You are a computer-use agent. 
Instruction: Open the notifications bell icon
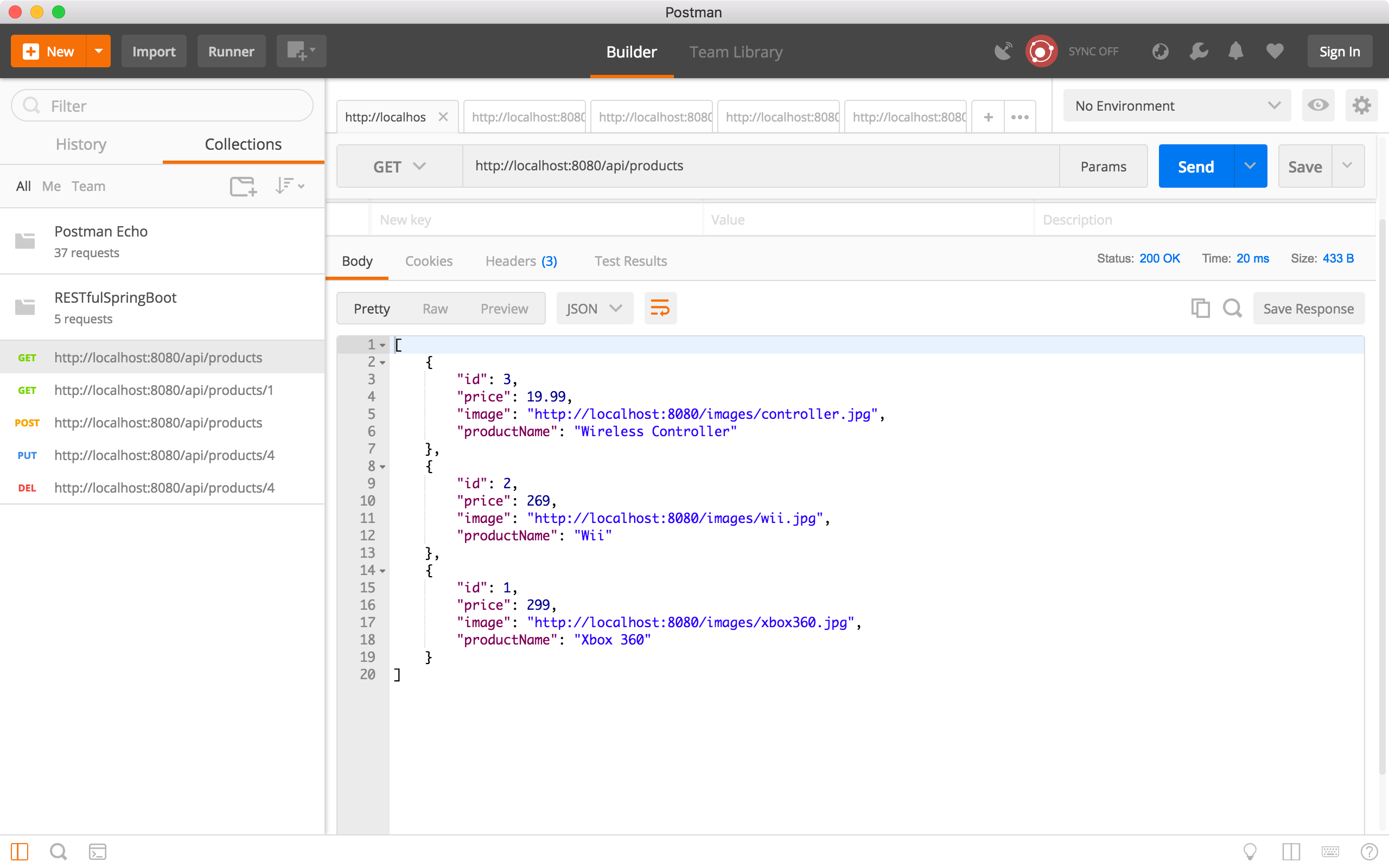point(1236,51)
